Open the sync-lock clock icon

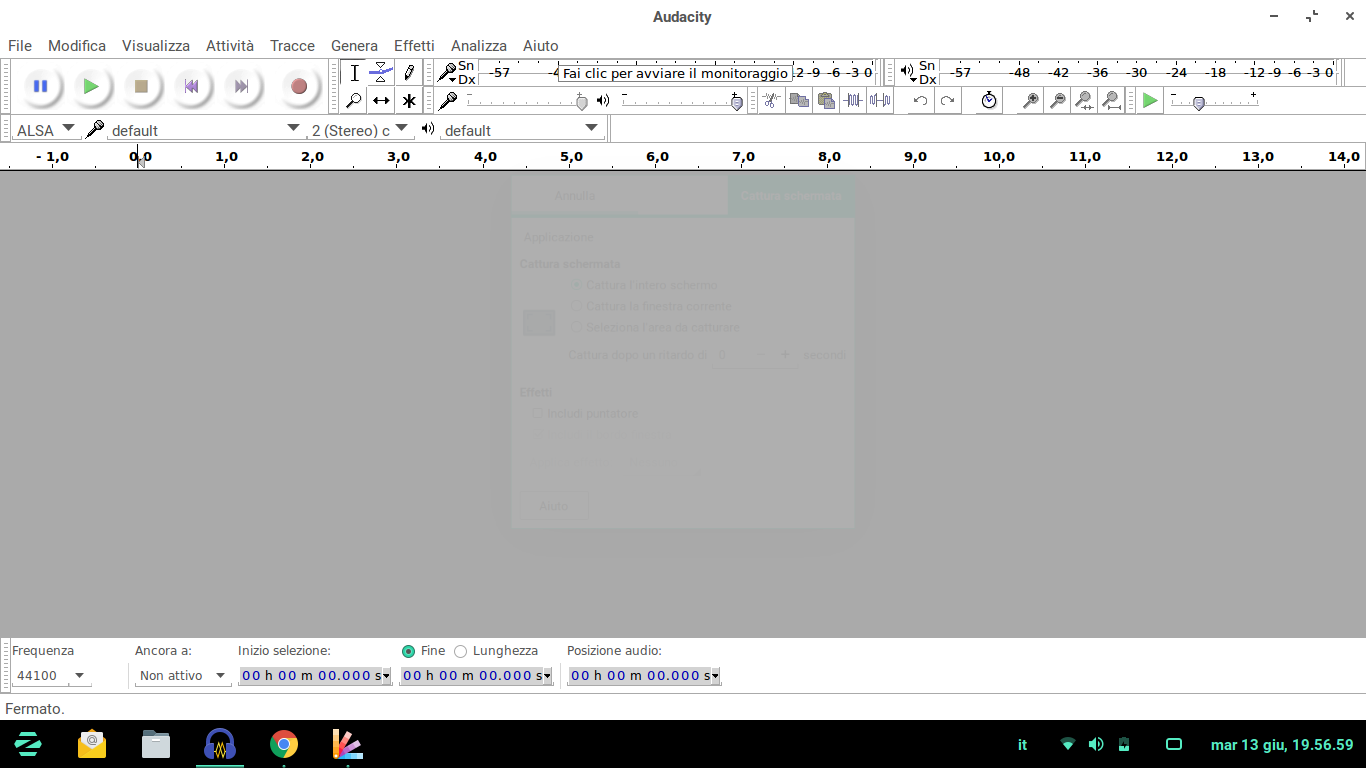pos(988,100)
